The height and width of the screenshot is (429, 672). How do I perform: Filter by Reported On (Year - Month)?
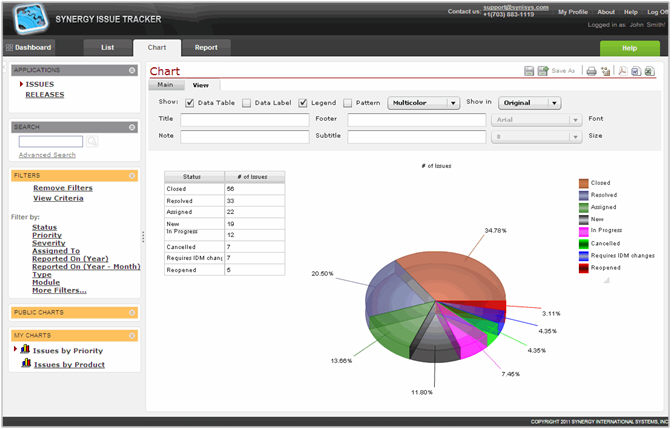(86, 267)
